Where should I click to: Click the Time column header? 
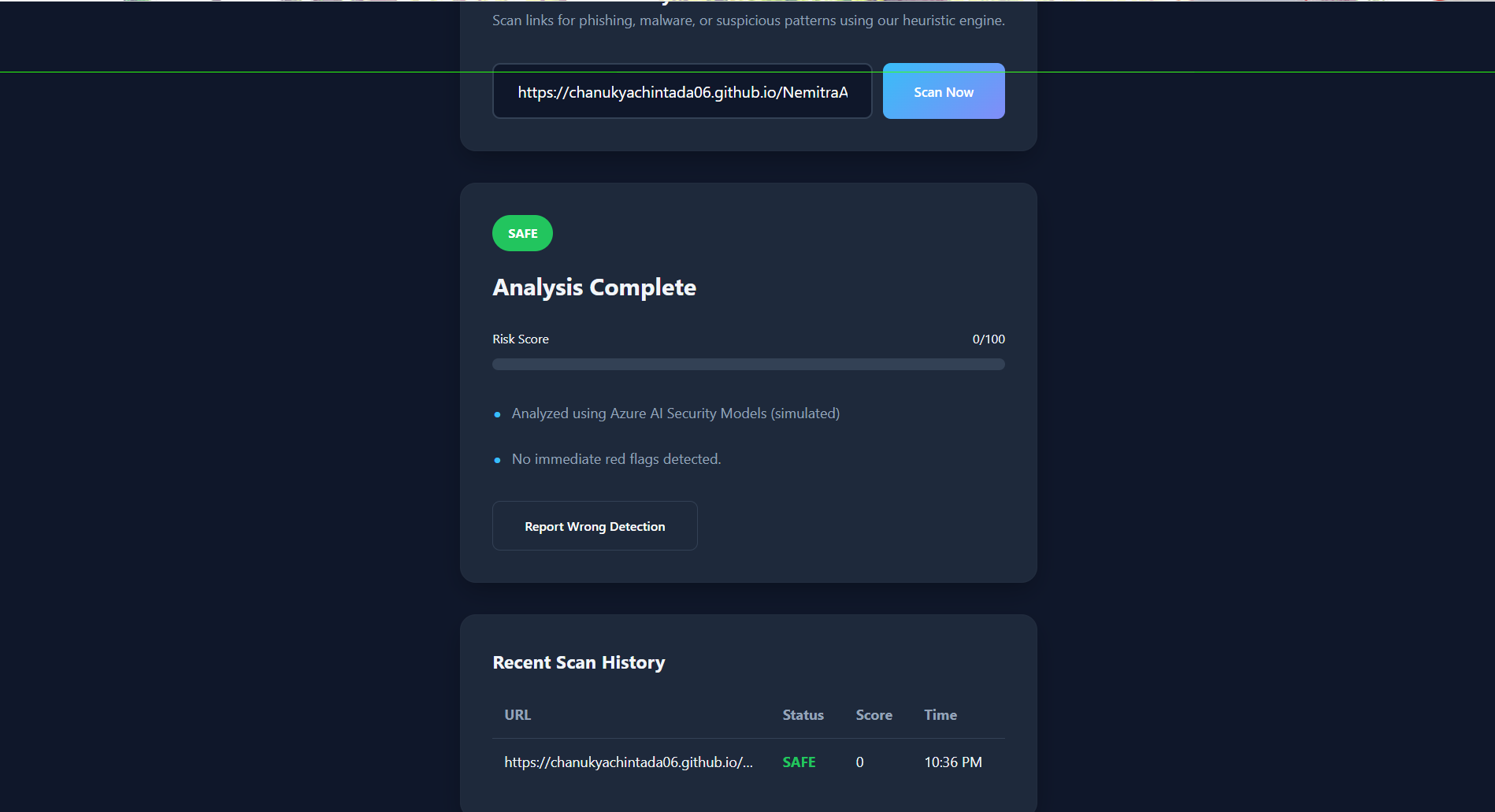pyautogui.click(x=940, y=715)
